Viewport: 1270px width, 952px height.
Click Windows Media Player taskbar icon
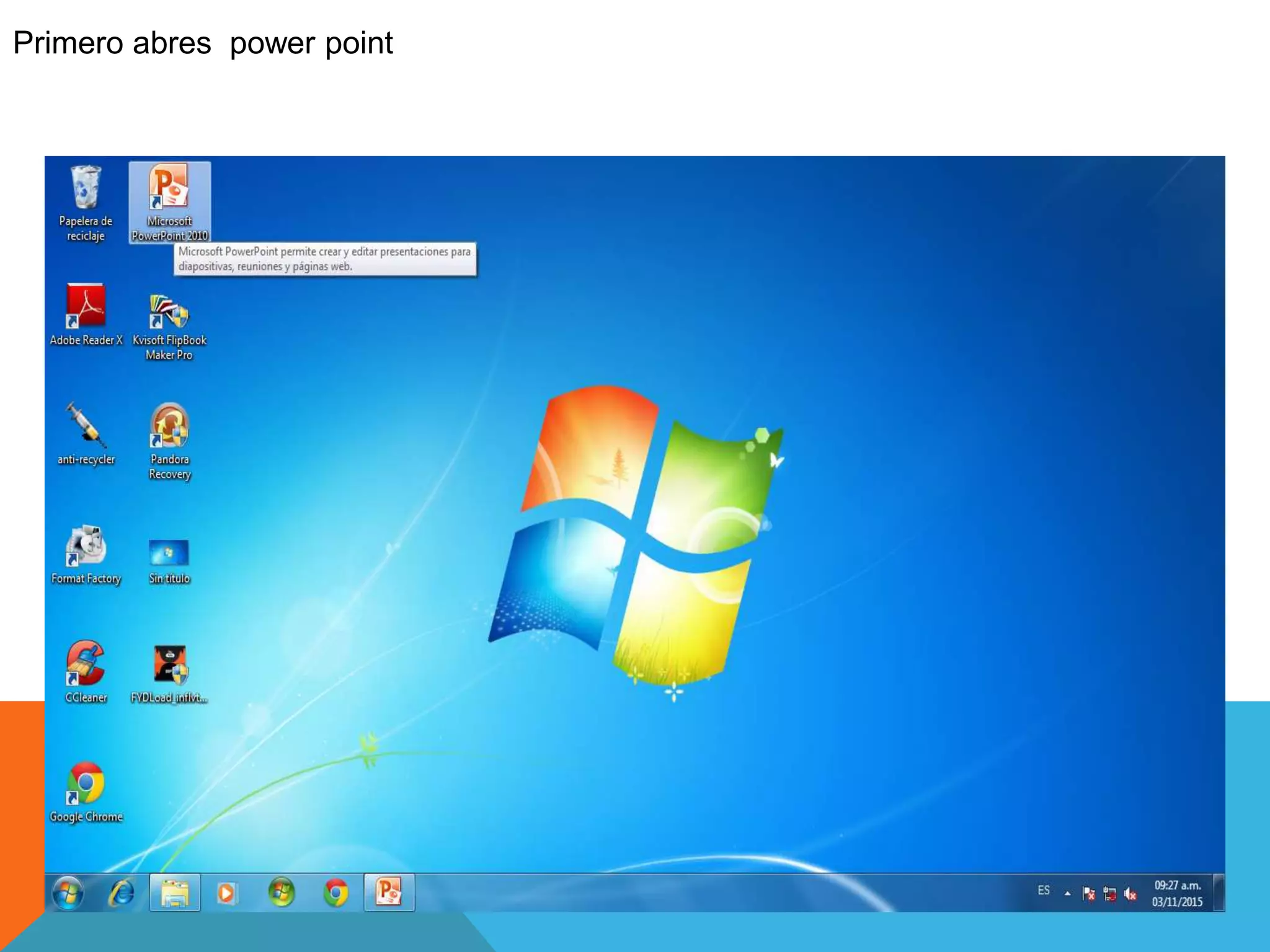227,893
